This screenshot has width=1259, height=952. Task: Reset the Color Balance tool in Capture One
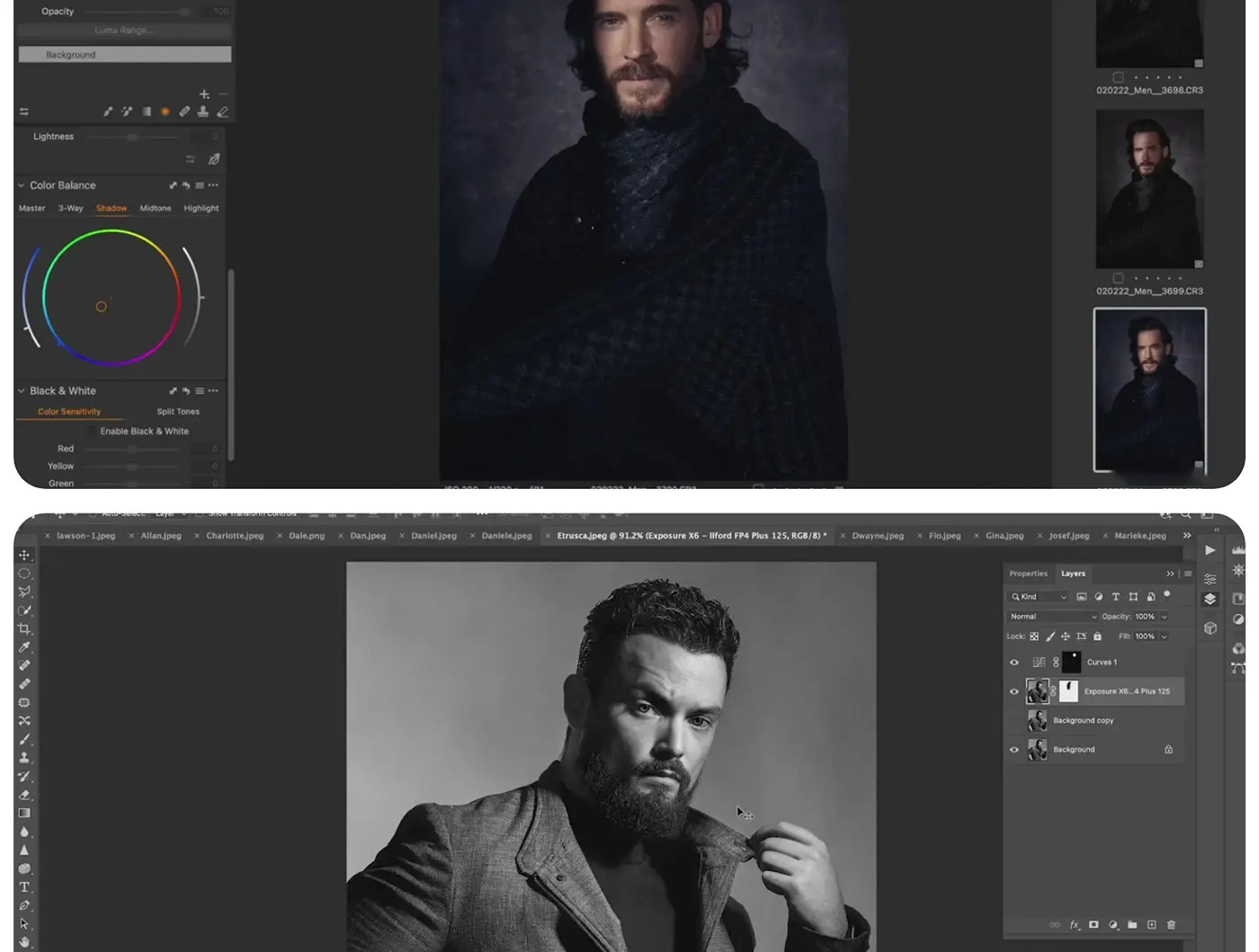[x=185, y=185]
